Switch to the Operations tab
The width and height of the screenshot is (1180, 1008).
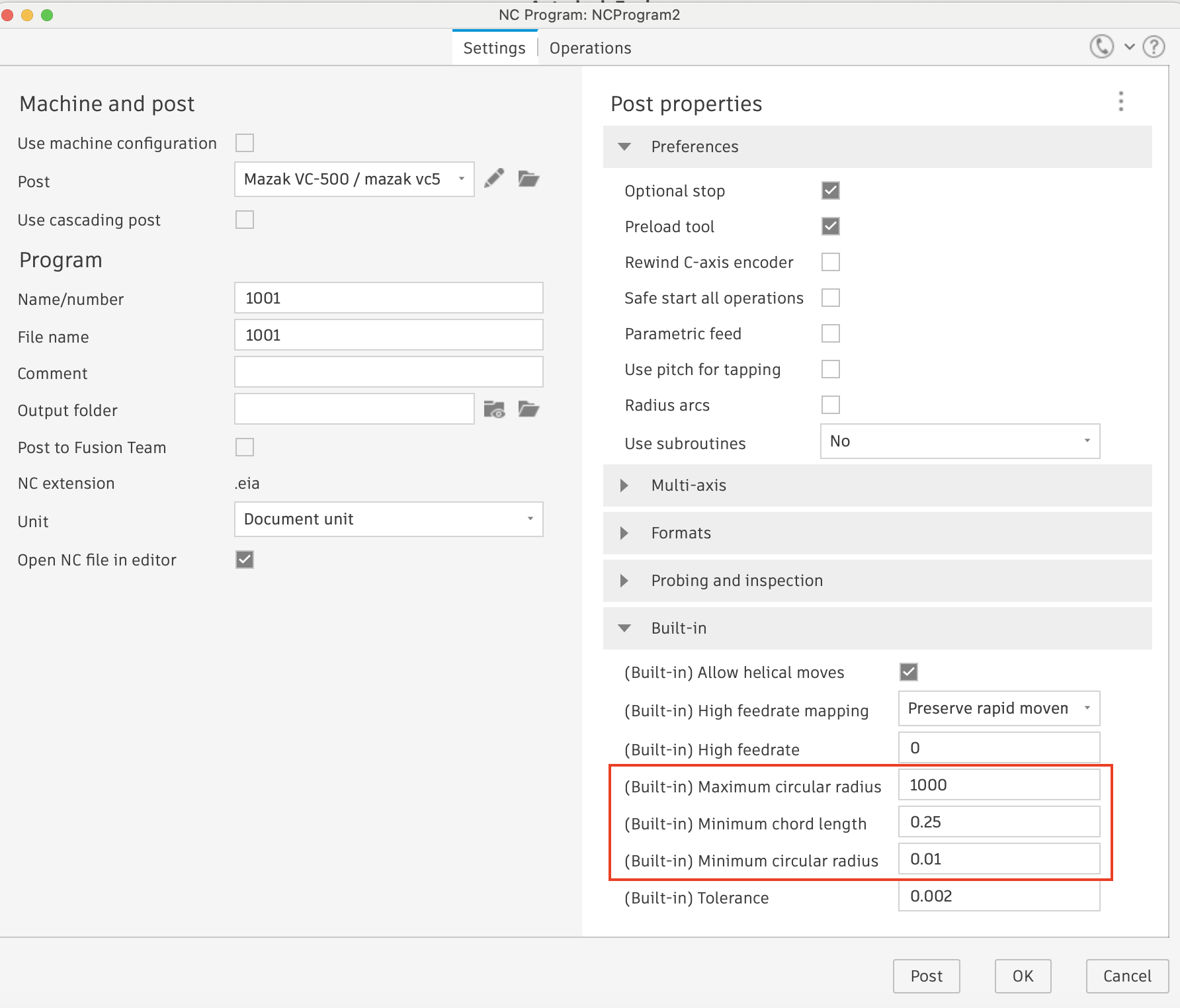pos(589,48)
